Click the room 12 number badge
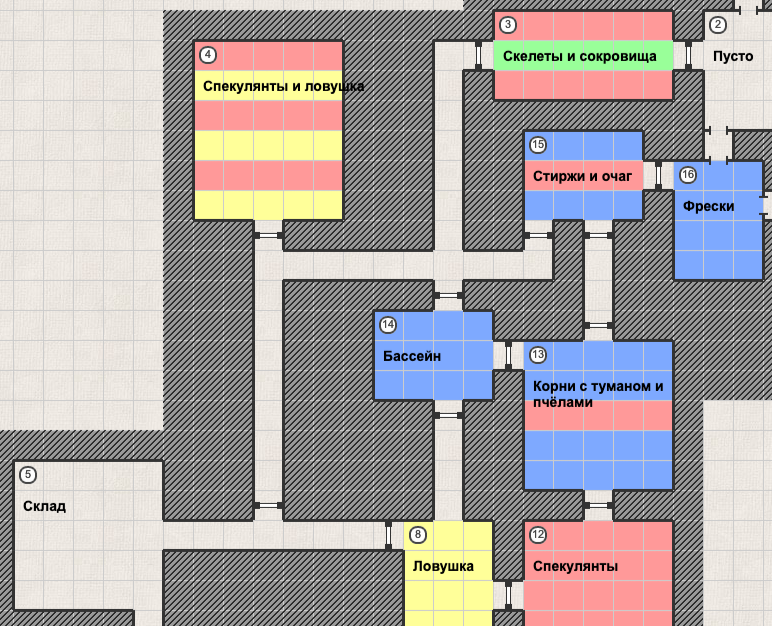Image resolution: width=772 pixels, height=626 pixels. coord(538,535)
